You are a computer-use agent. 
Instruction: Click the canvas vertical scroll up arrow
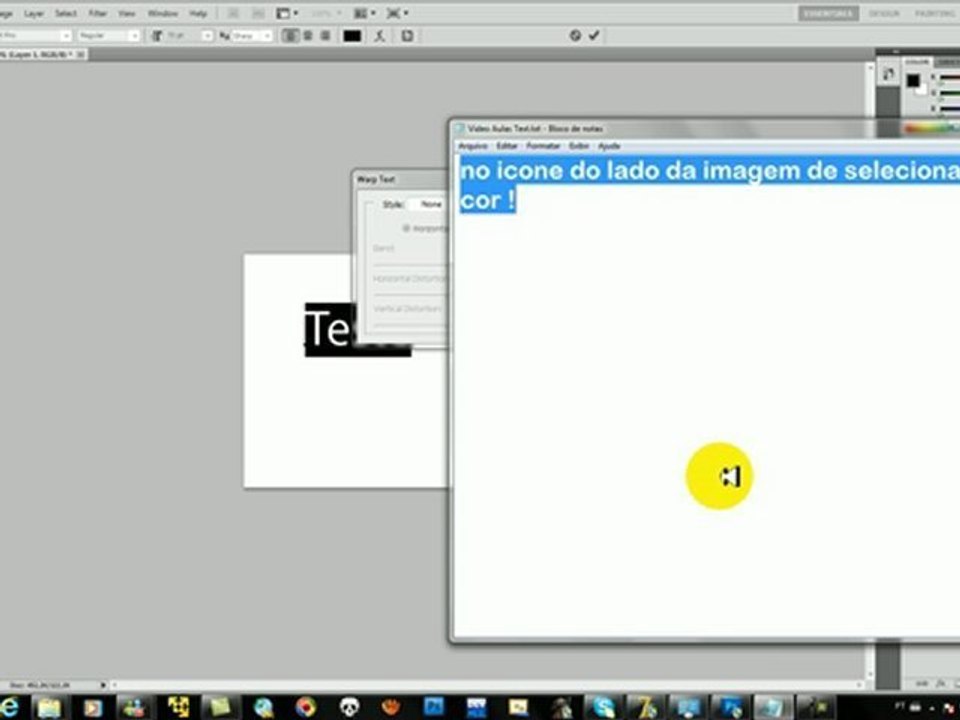pos(870,66)
